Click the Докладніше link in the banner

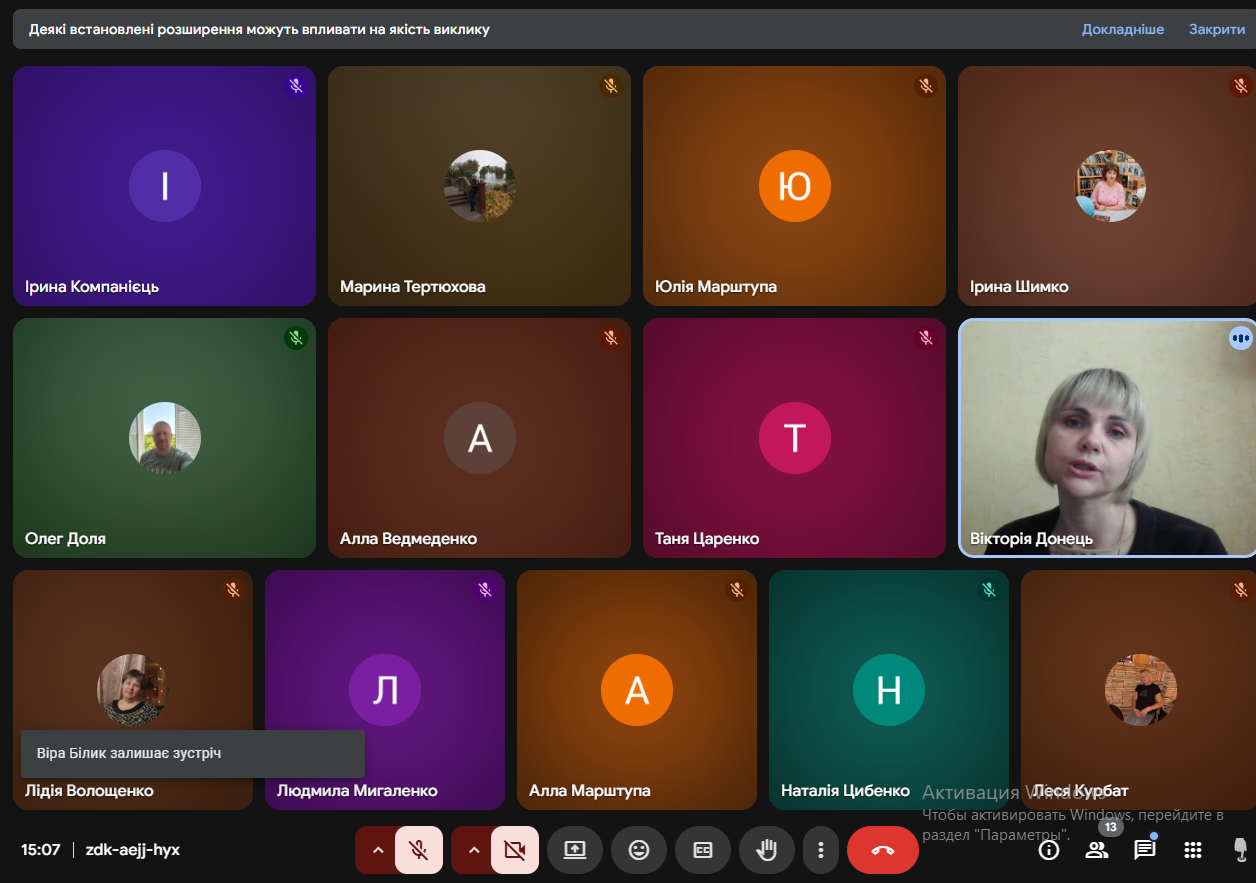click(x=1122, y=29)
